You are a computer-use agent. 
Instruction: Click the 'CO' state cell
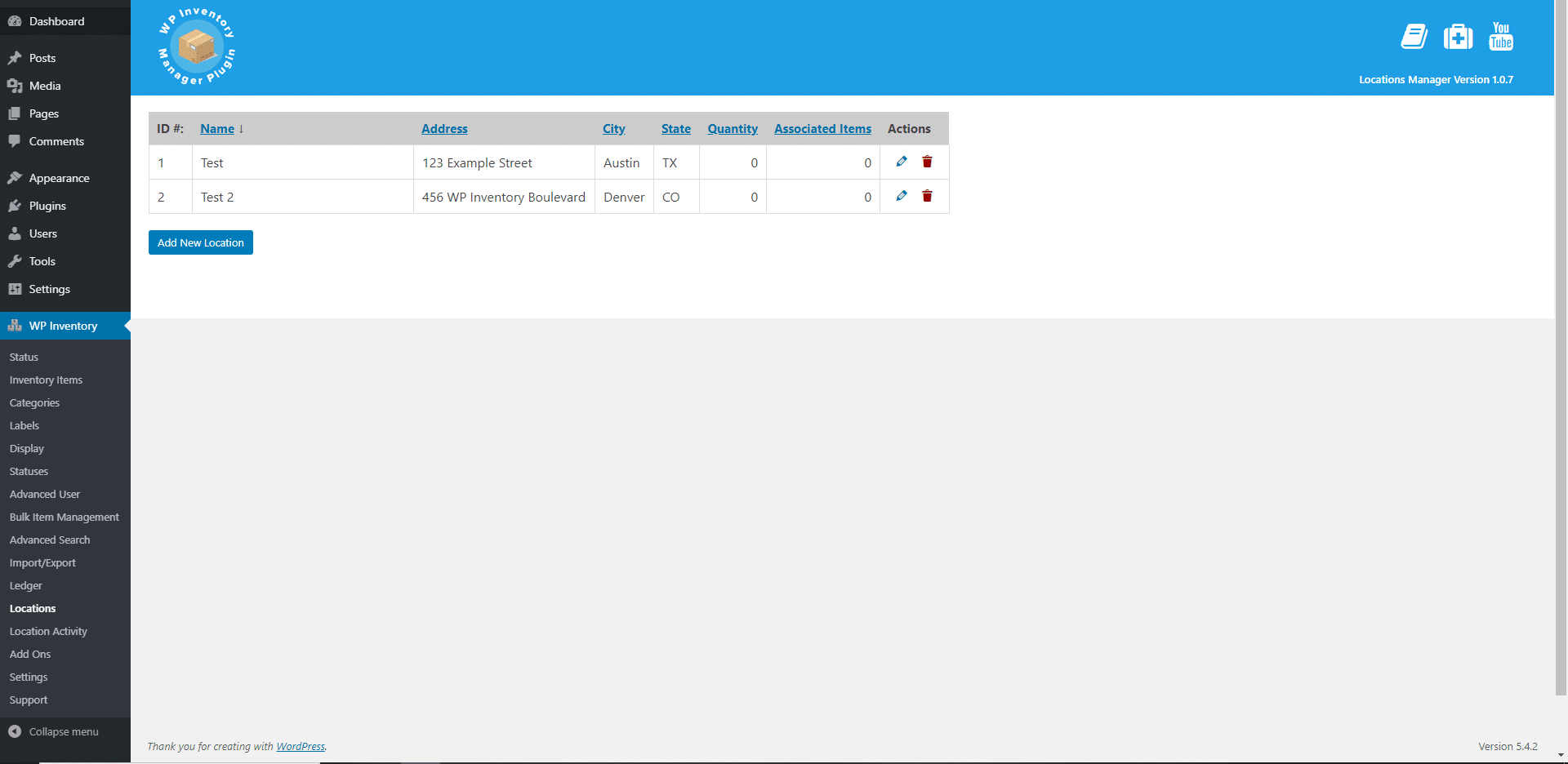676,197
